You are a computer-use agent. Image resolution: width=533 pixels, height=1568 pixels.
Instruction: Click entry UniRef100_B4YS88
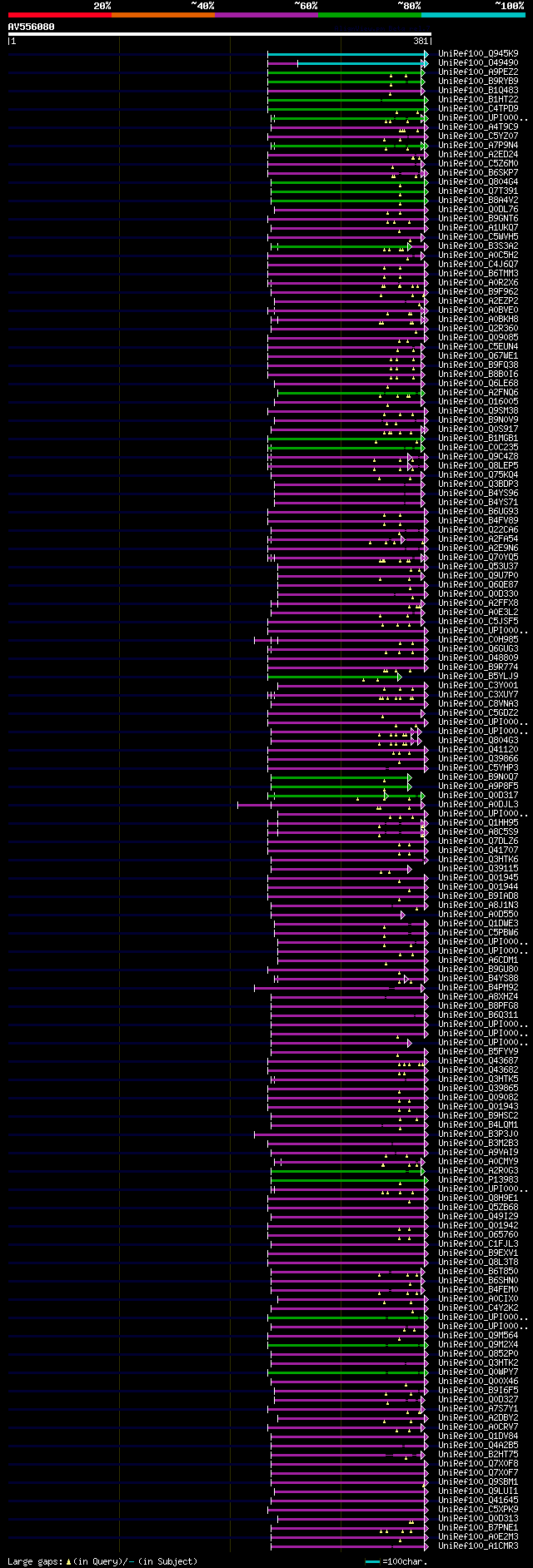478,978
